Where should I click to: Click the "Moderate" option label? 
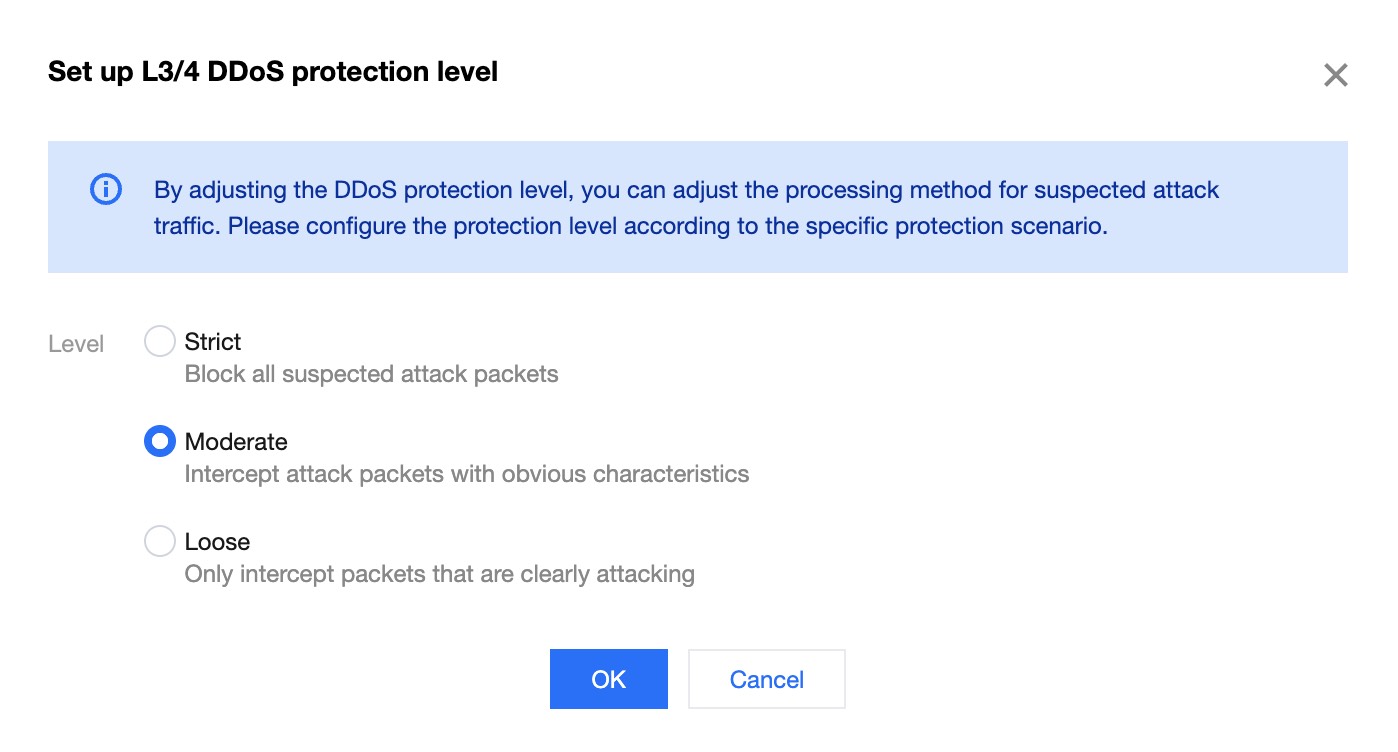236,442
